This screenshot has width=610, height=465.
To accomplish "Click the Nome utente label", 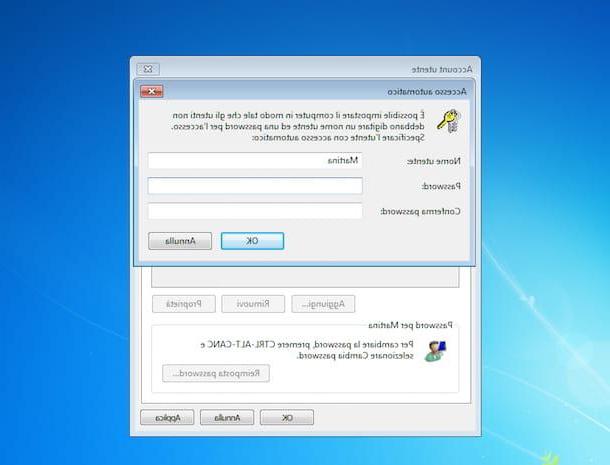I will pos(434,161).
